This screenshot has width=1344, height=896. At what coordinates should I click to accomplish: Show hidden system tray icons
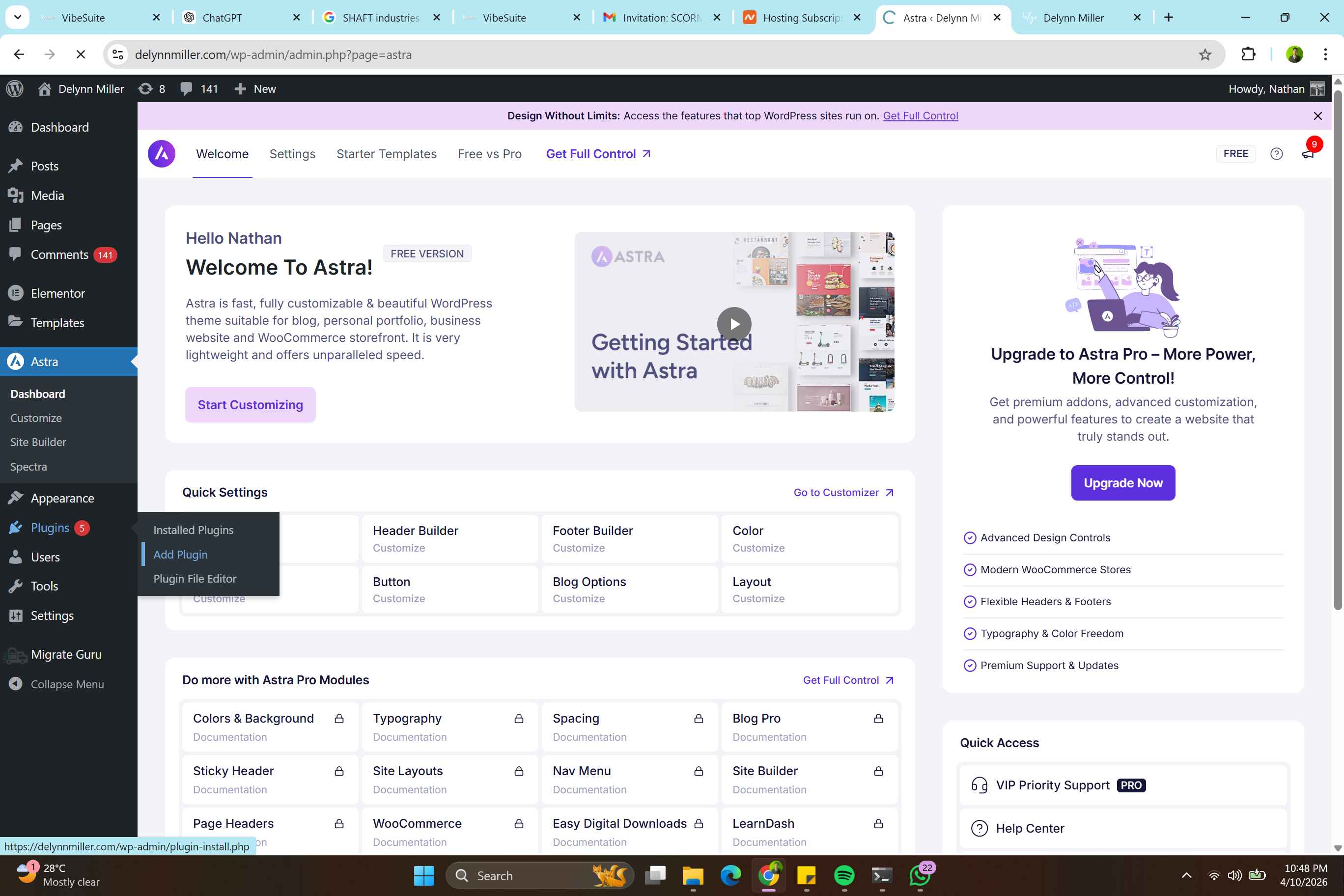pyautogui.click(x=1186, y=875)
